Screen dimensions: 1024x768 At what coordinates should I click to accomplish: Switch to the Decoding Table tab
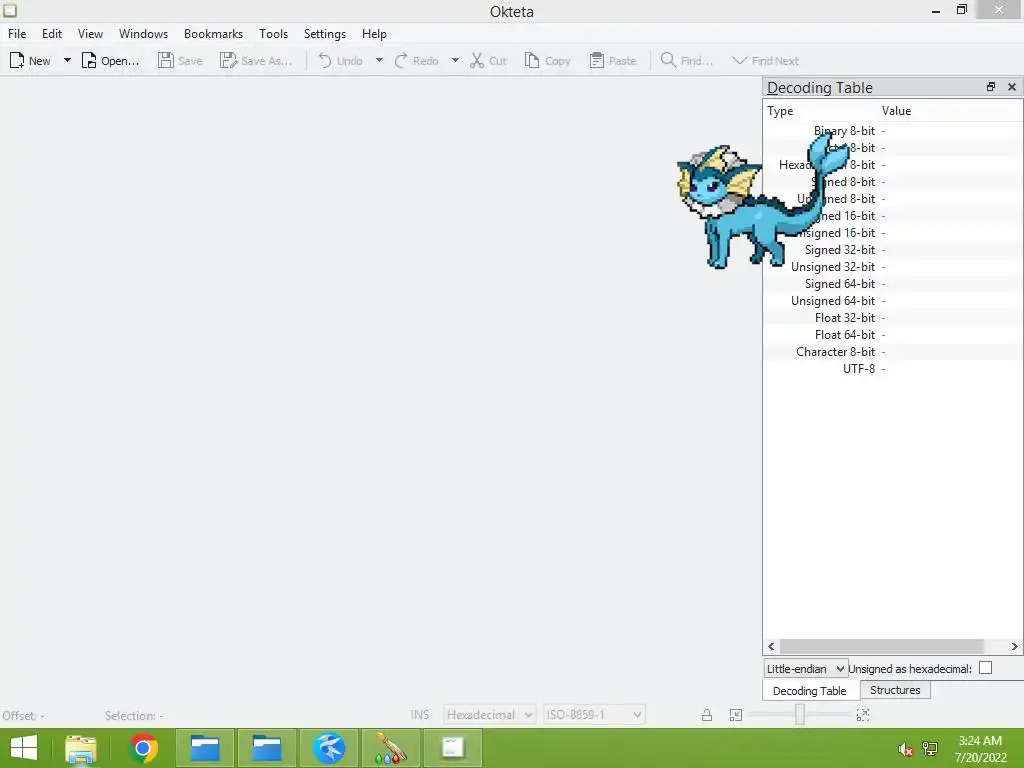pos(810,691)
